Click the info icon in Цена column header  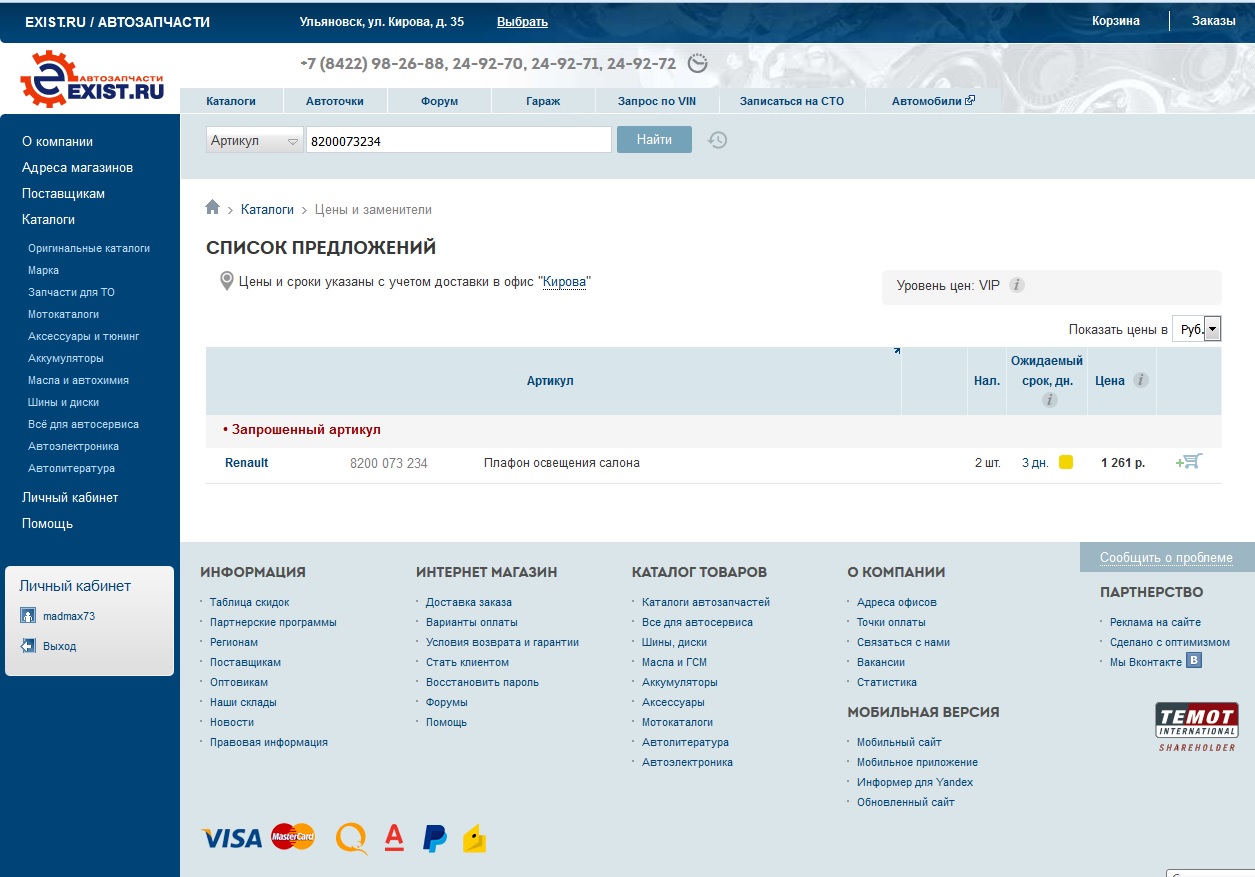(x=1140, y=381)
